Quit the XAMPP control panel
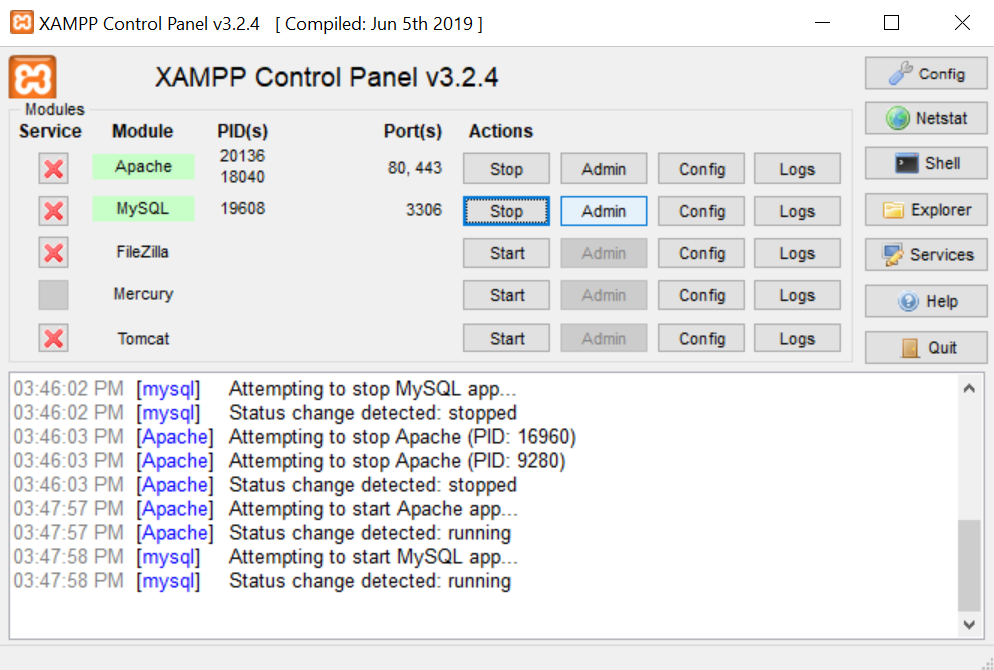The image size is (994, 670). pyautogui.click(x=926, y=348)
